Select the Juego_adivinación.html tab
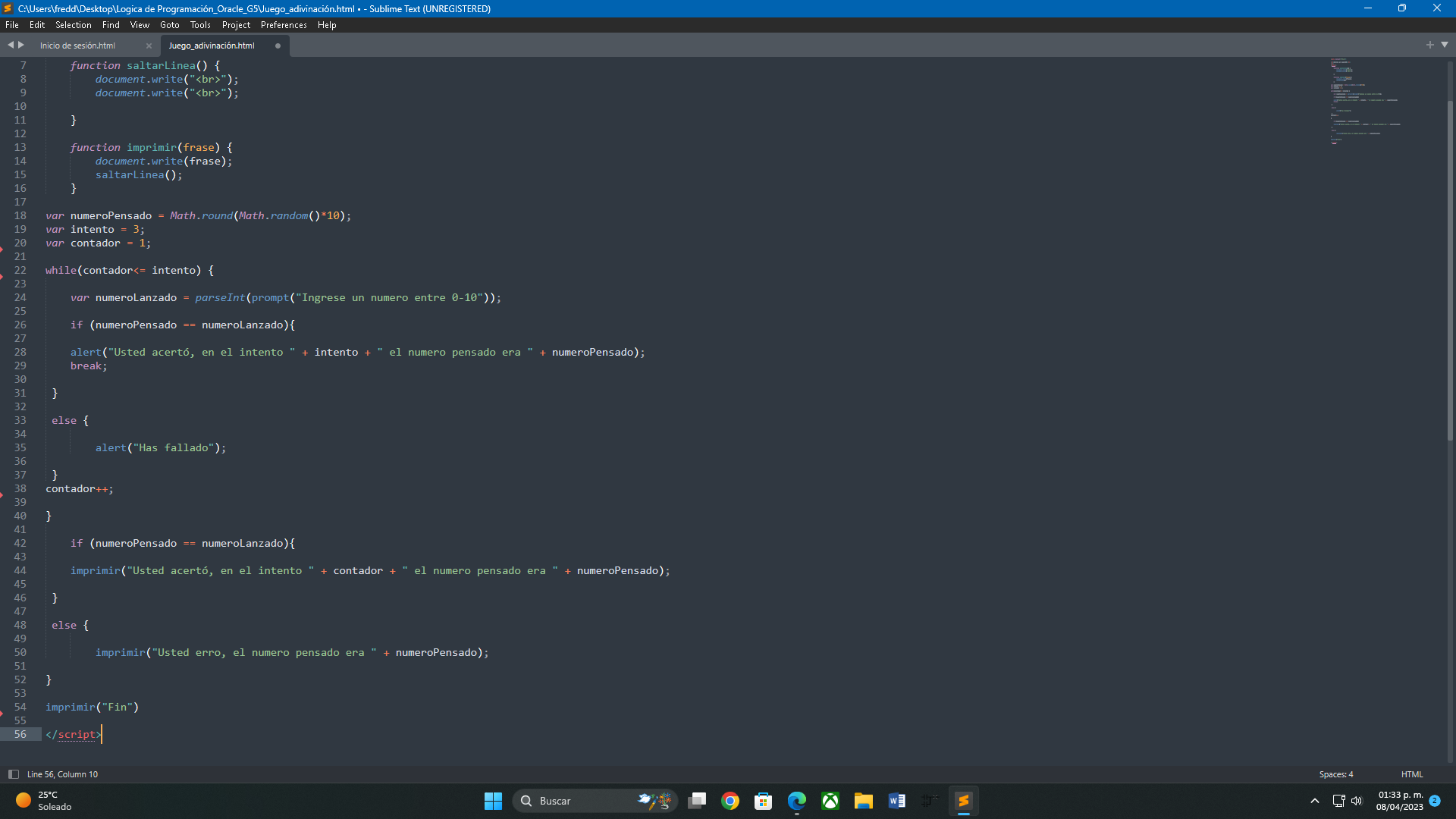1456x819 pixels. coord(209,45)
